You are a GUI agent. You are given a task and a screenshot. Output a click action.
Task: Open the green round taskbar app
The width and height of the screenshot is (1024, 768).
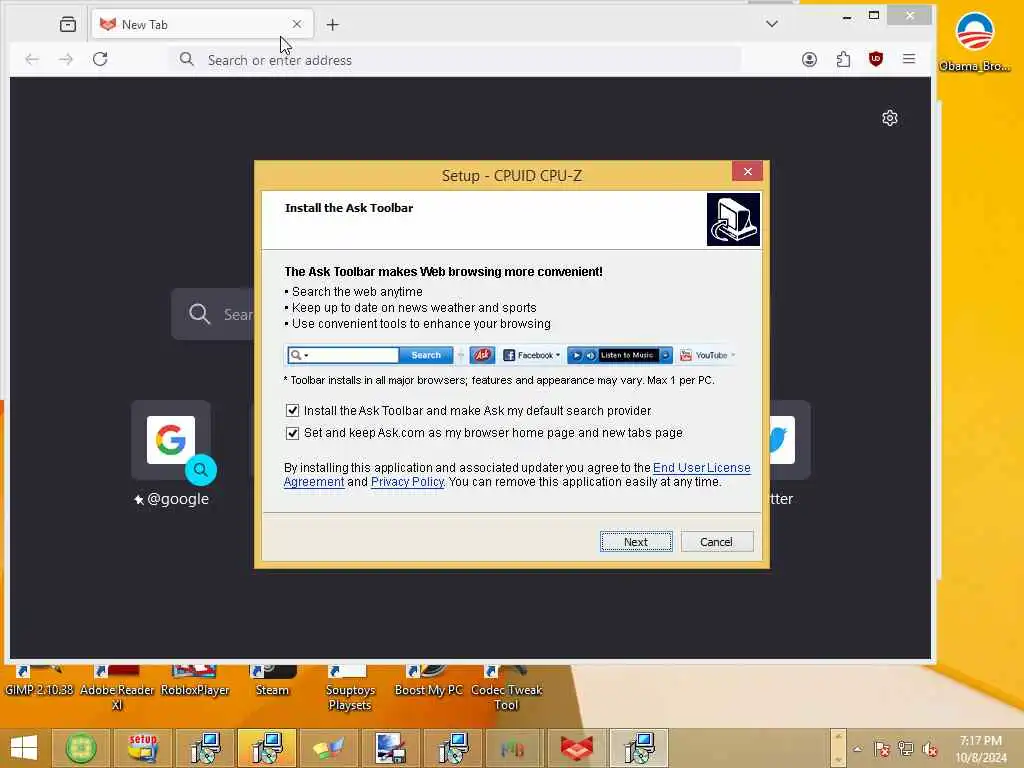tap(81, 748)
